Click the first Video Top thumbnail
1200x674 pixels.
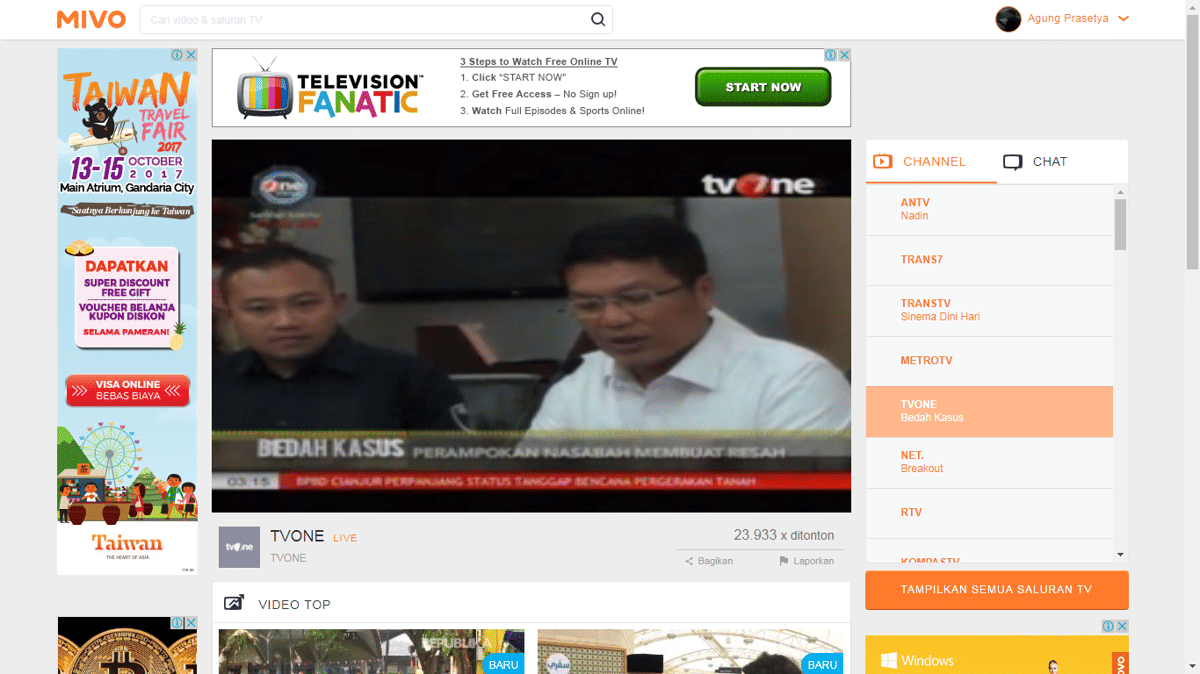[371, 651]
